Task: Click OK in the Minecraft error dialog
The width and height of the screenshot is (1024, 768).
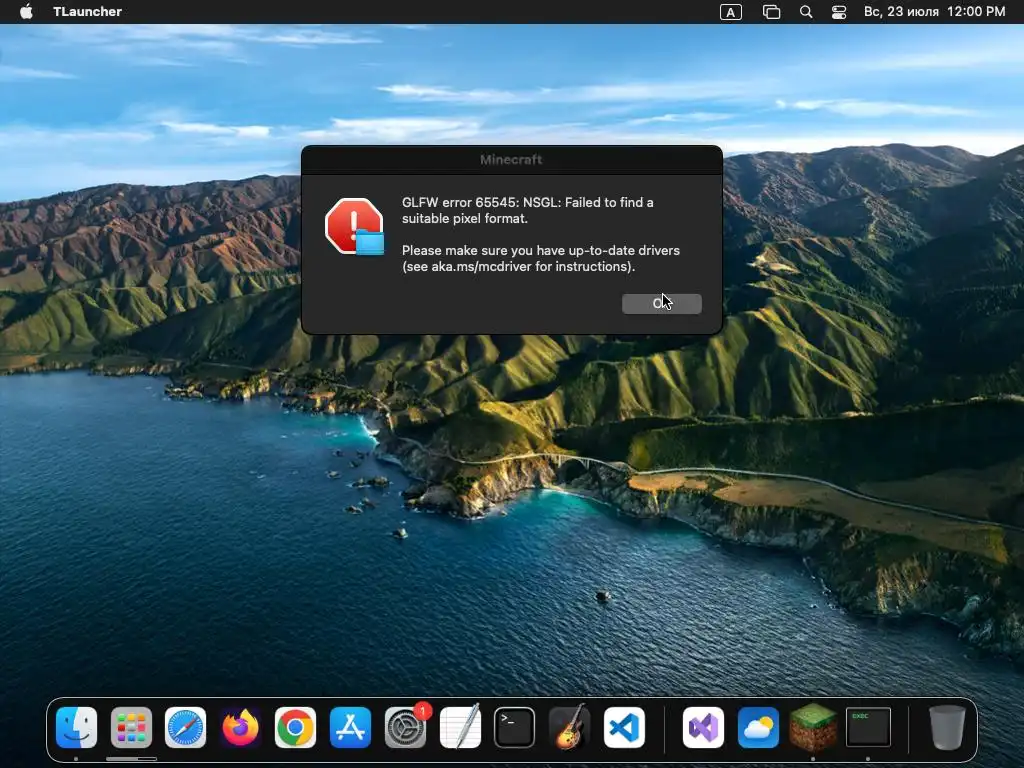Action: [x=662, y=304]
